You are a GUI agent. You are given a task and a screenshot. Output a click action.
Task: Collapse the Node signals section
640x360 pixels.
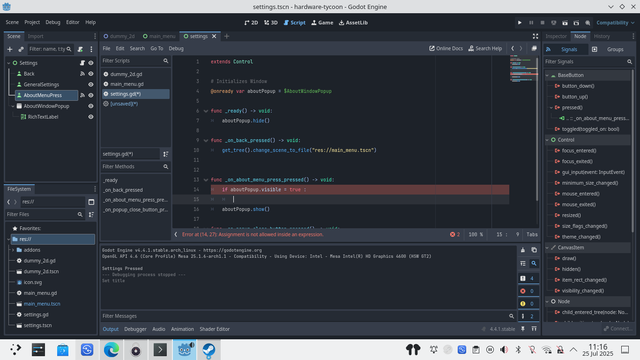547,302
